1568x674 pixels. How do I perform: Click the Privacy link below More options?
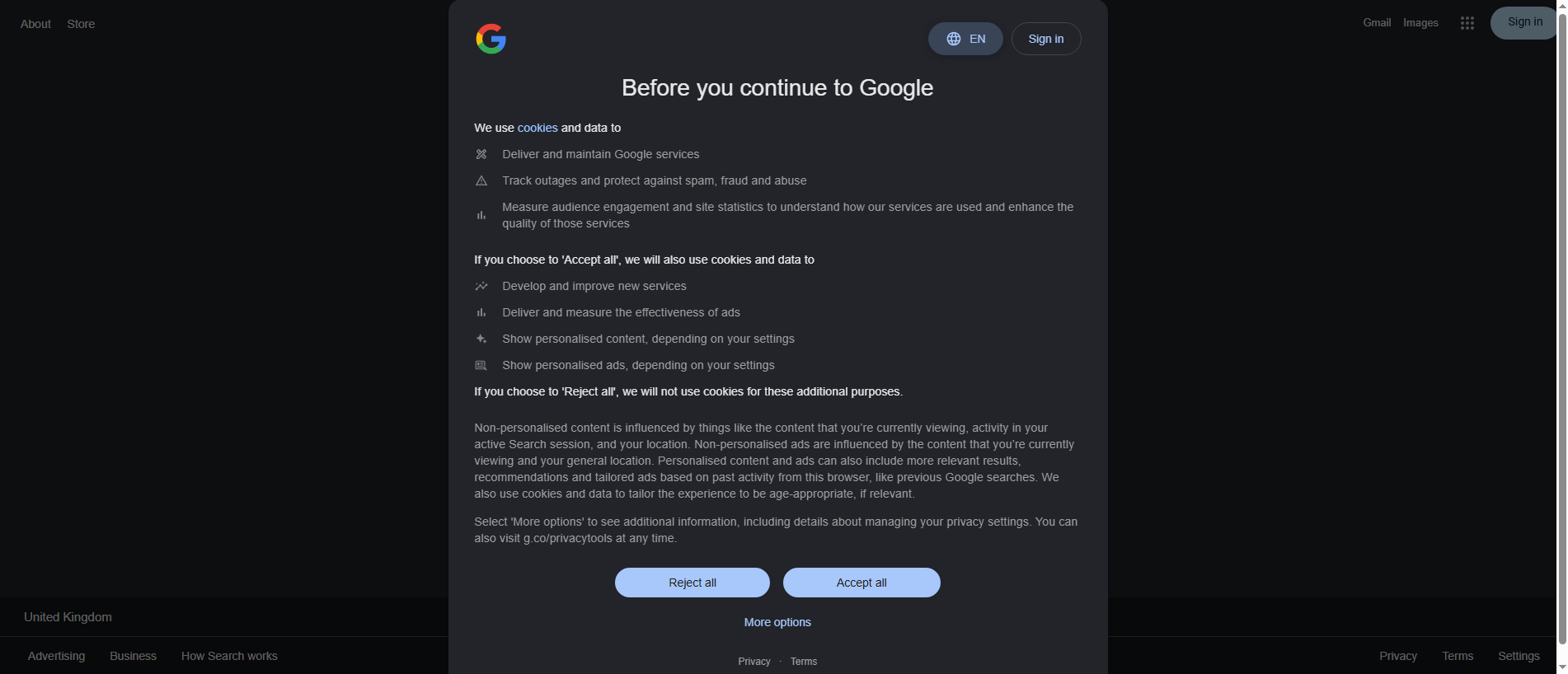[754, 662]
